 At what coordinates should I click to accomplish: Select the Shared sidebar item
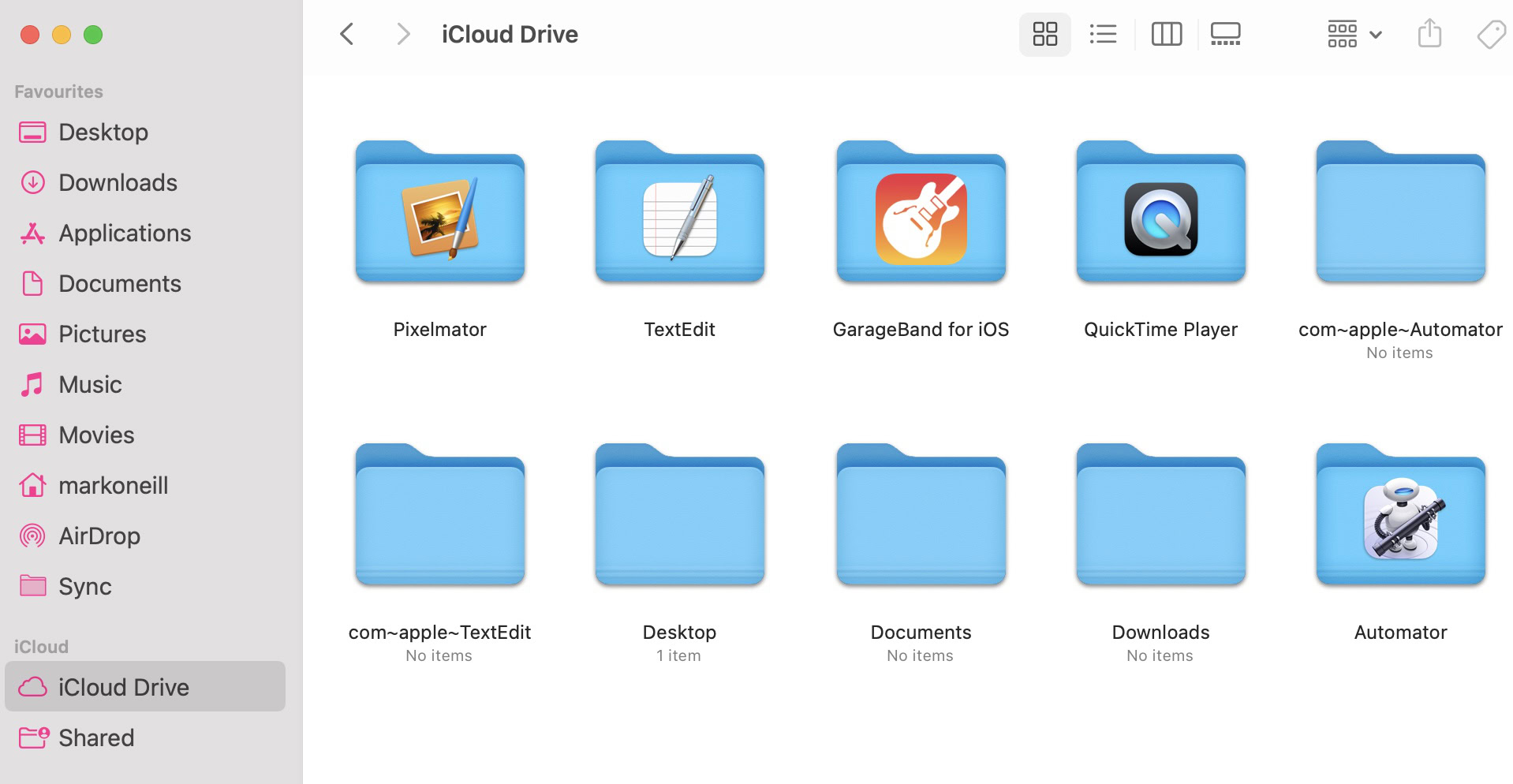pos(96,738)
